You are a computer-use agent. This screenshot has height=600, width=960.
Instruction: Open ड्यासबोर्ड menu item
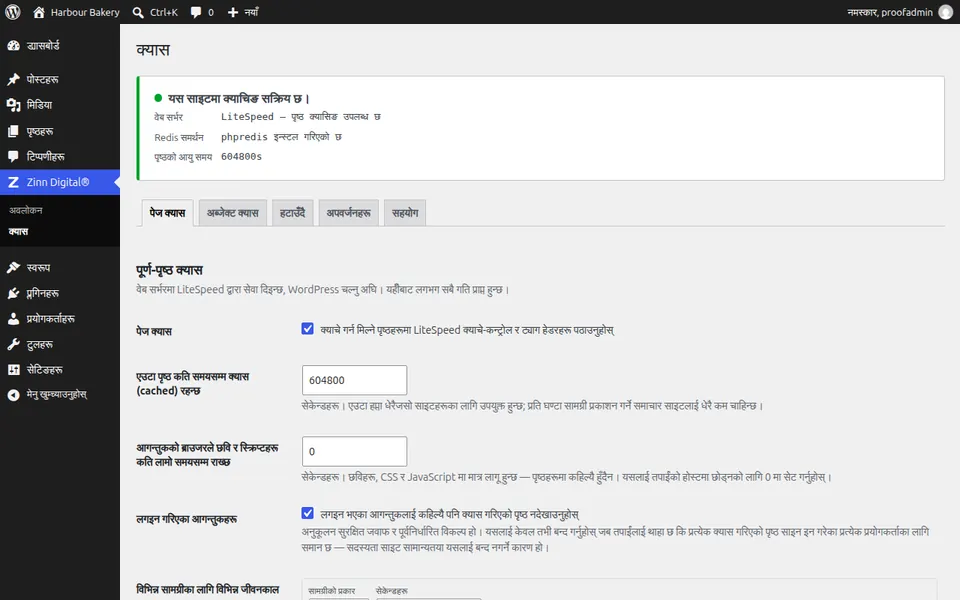[60, 46]
